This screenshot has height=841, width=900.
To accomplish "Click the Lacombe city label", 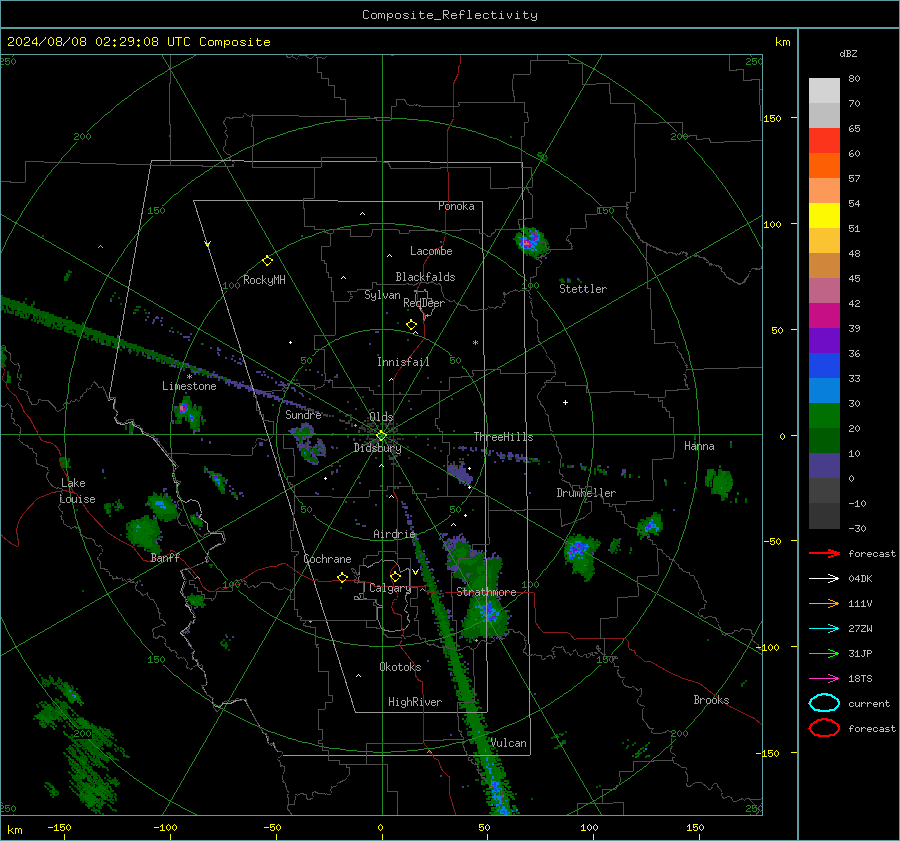I will click(x=431, y=251).
